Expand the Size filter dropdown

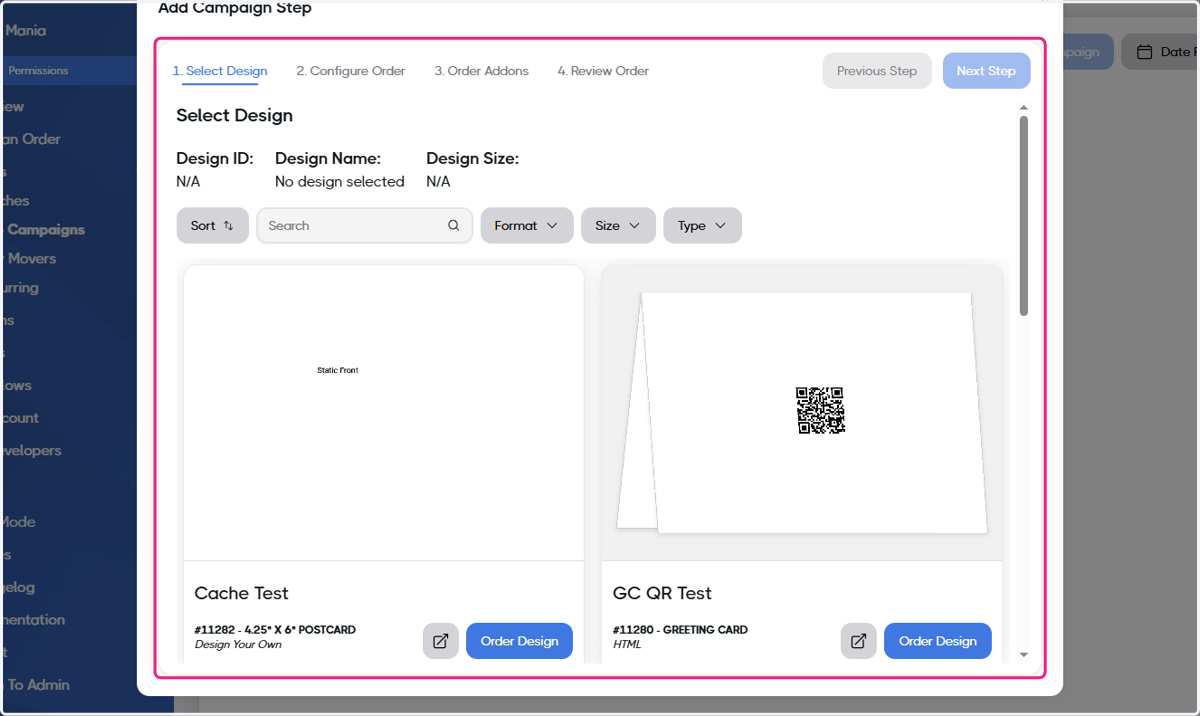tap(618, 226)
